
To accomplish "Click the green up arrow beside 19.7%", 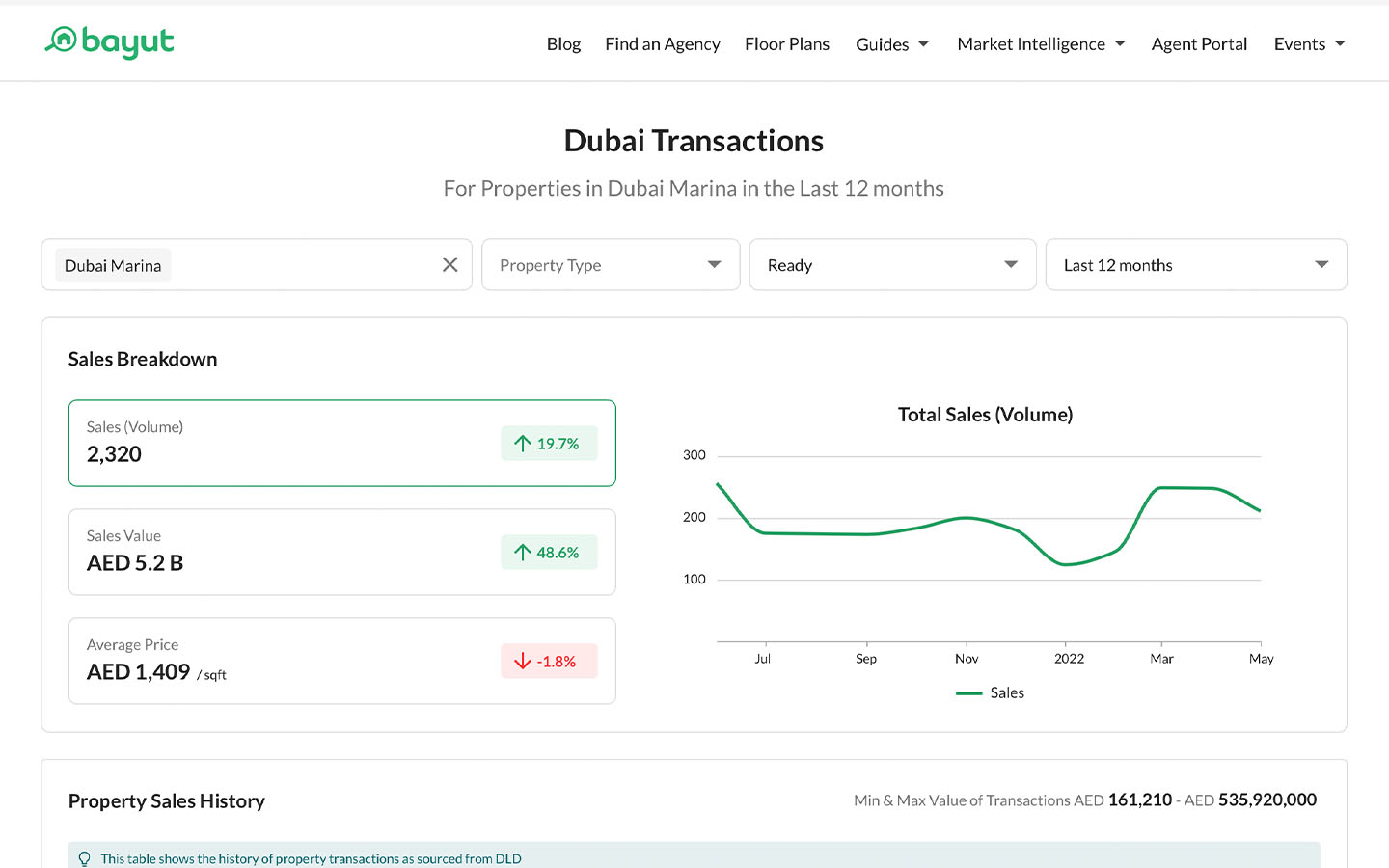I will [522, 443].
